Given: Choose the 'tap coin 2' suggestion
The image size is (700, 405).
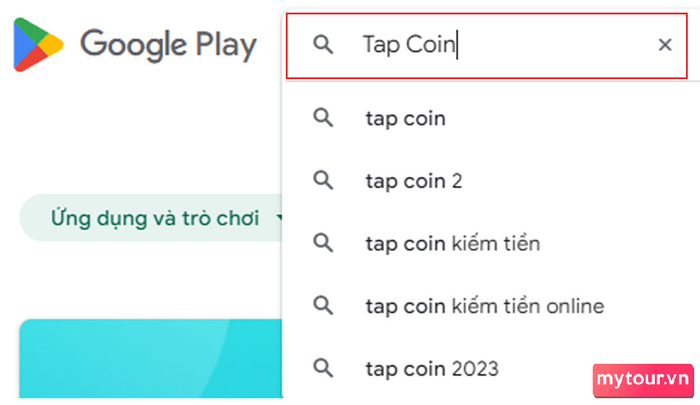Looking at the screenshot, I should pos(414,181).
